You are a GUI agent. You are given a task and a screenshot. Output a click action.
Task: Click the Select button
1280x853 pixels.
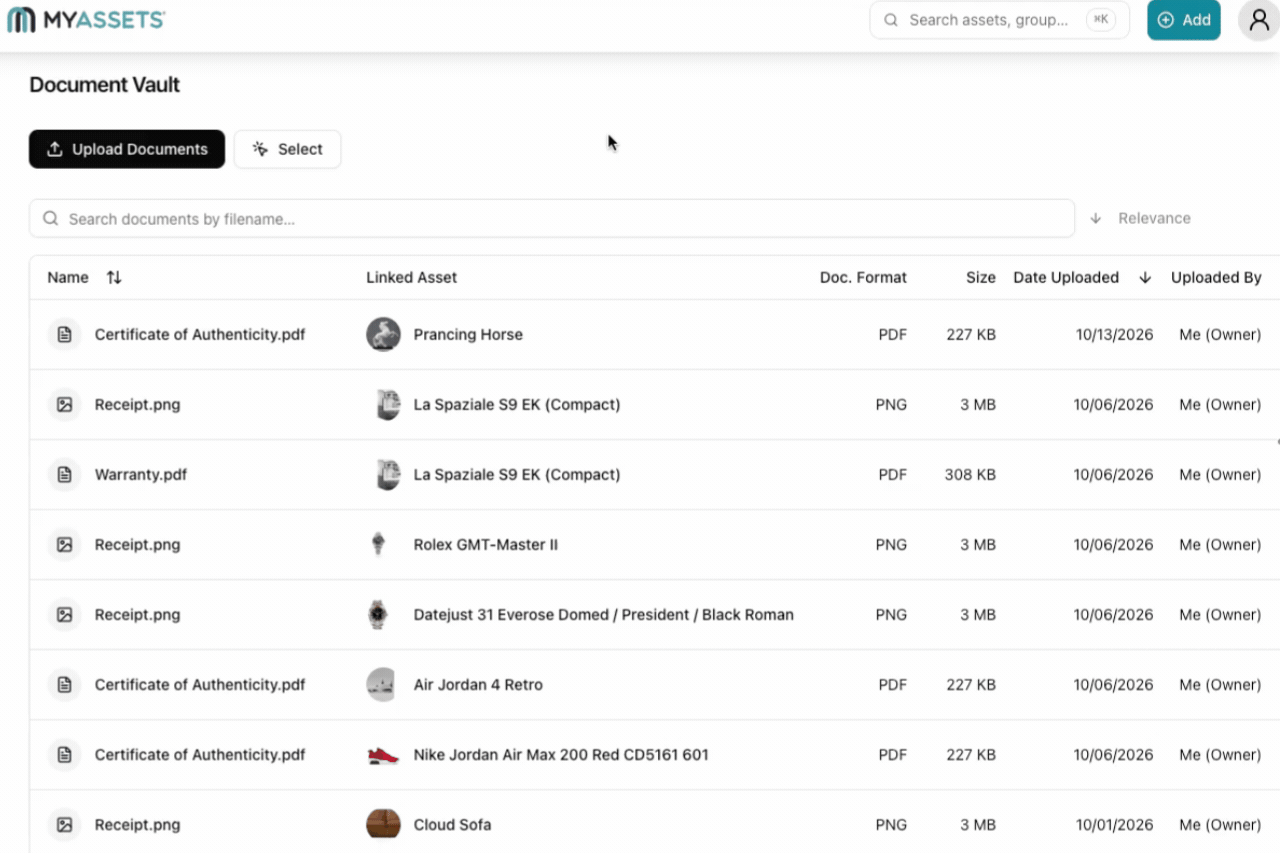(x=287, y=149)
